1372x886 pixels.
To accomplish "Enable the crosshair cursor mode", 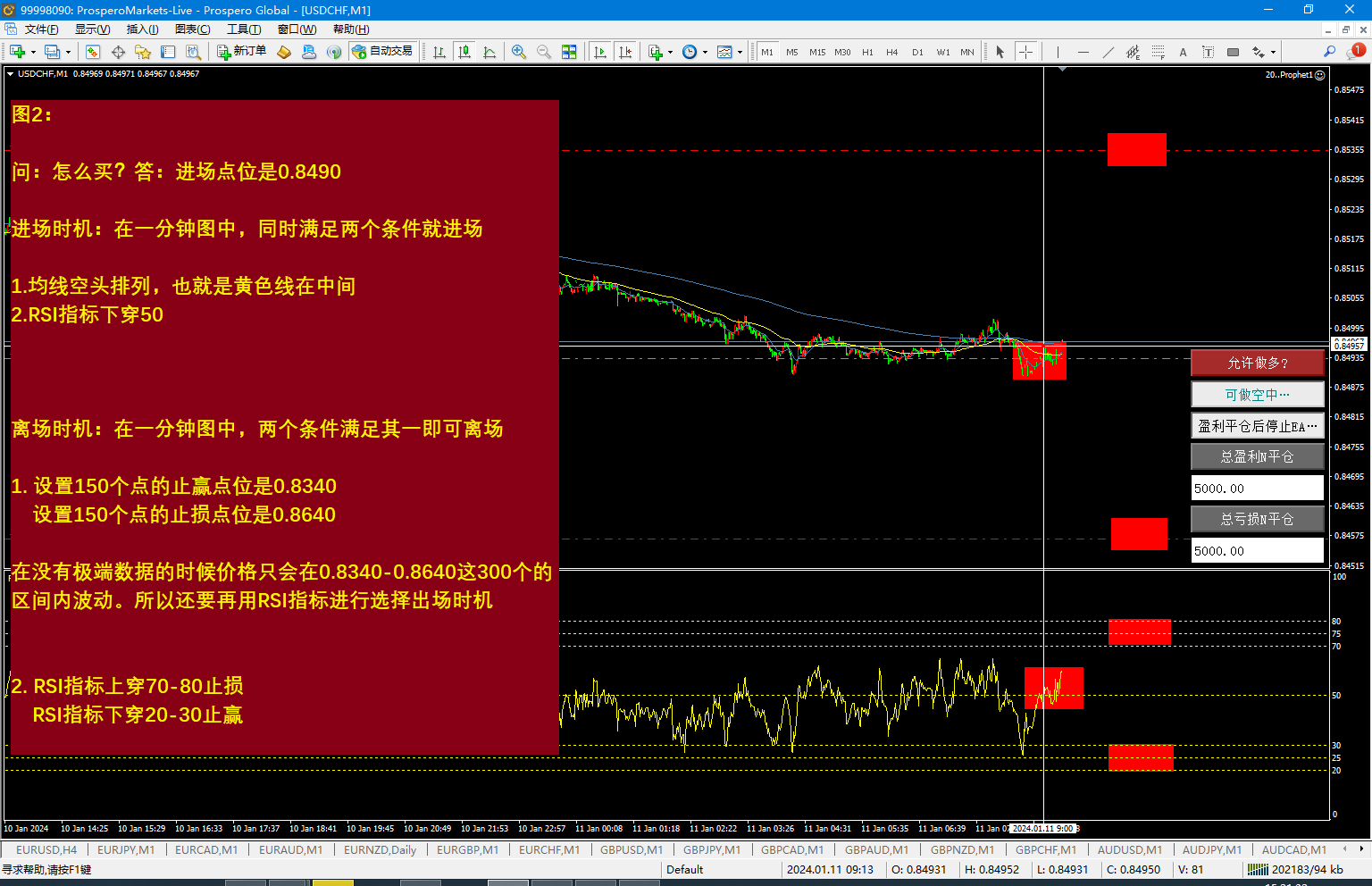I will click(x=1025, y=52).
